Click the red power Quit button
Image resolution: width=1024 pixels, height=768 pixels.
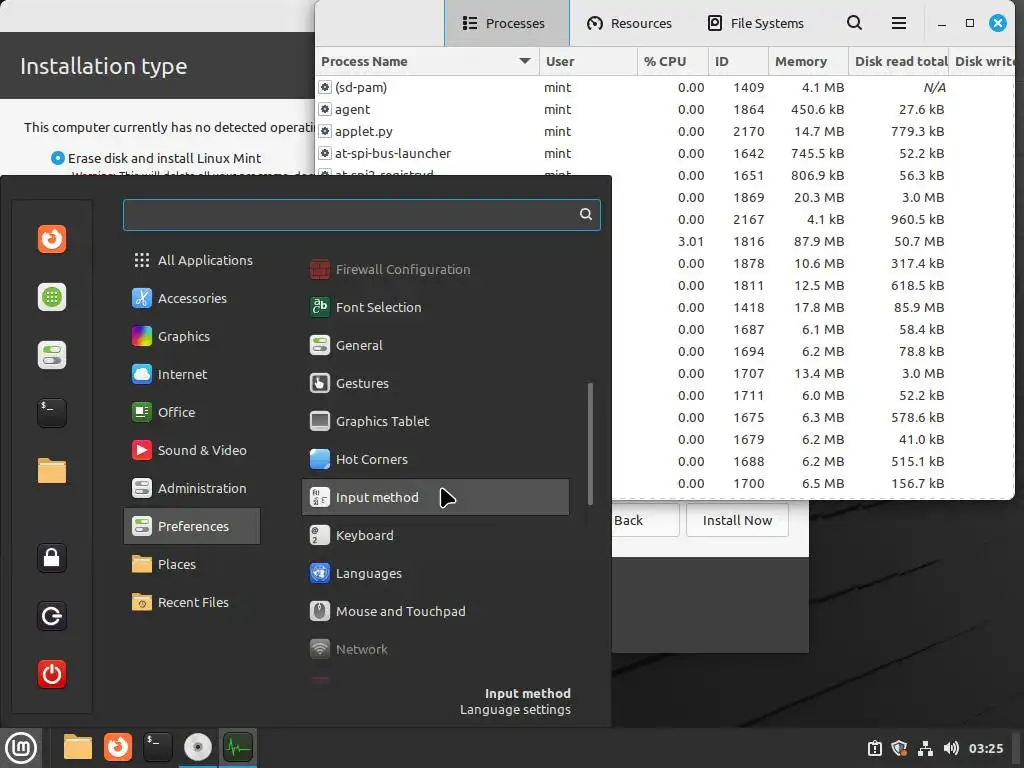[52, 674]
